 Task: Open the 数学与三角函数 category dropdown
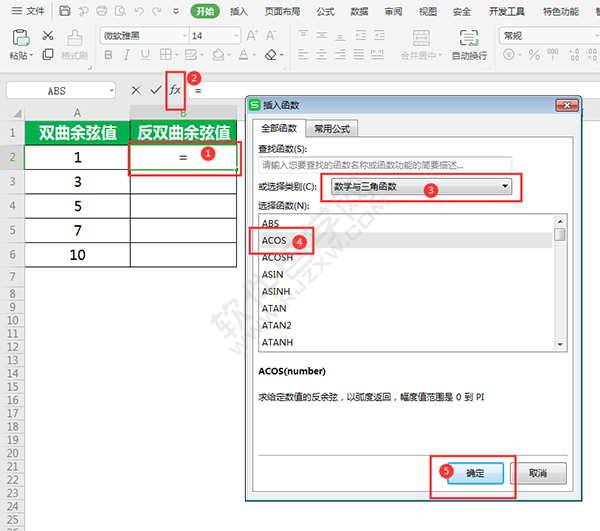(505, 186)
